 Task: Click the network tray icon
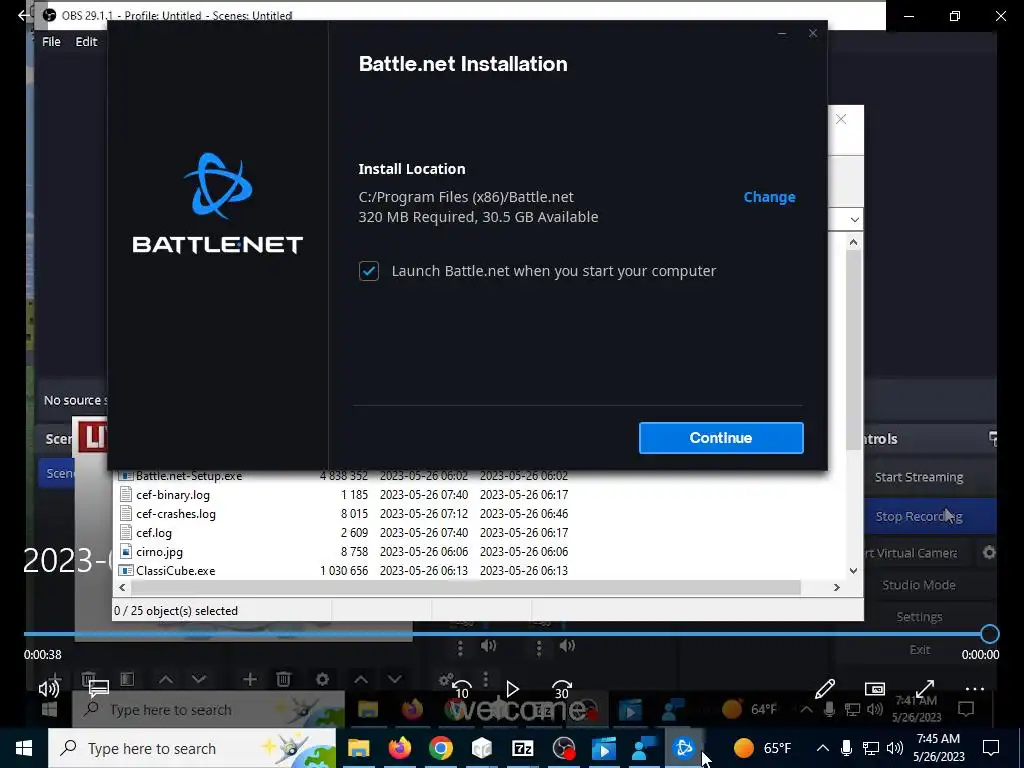click(871, 748)
